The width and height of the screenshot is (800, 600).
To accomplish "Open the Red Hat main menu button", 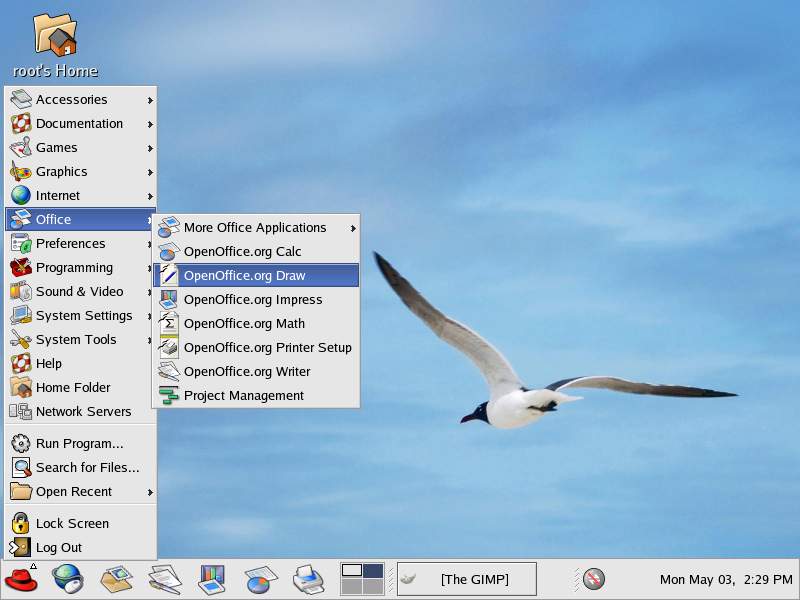I will tap(20, 580).
